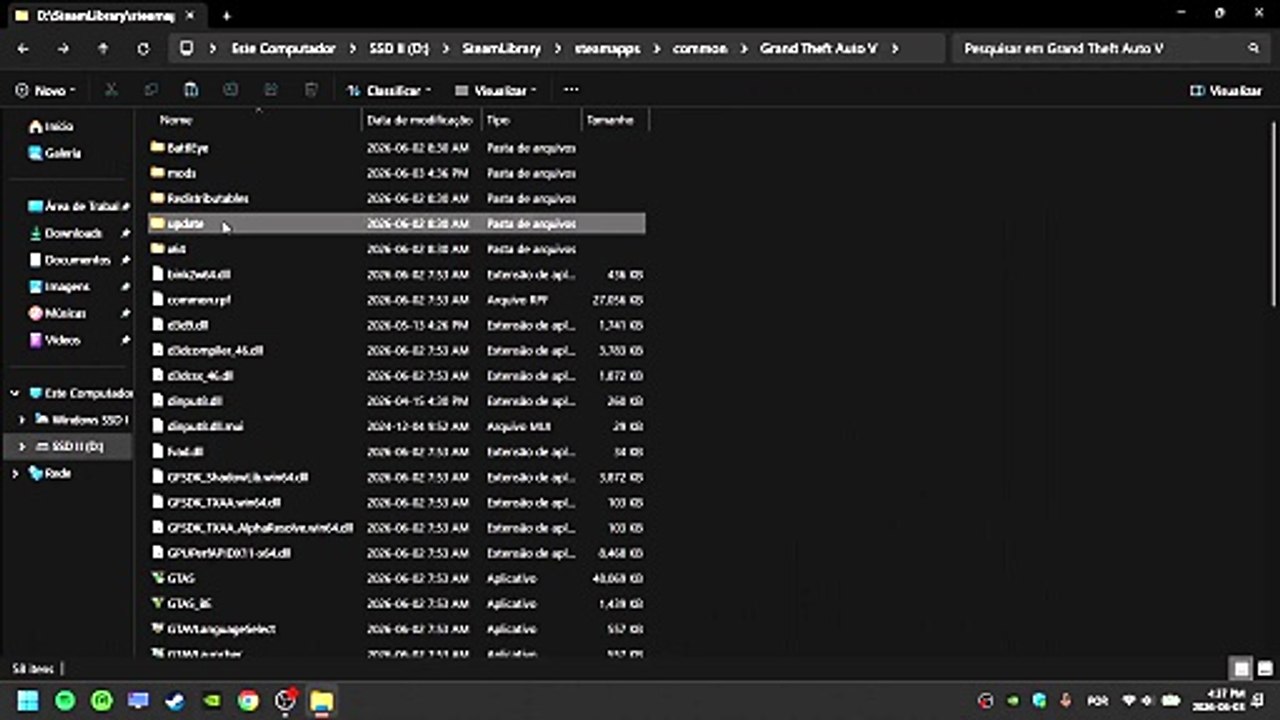Viewport: 1280px width, 720px height.
Task: Open the Windows Start menu
Action: click(x=28, y=700)
